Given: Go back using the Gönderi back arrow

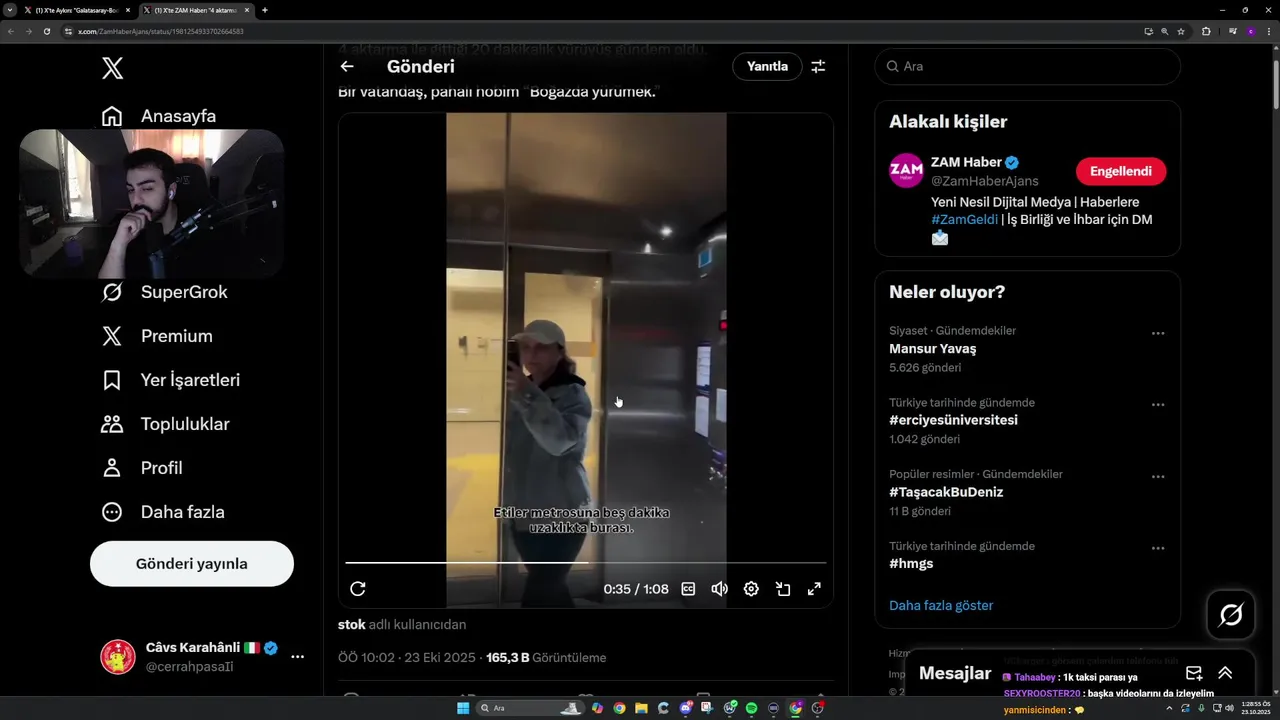Looking at the screenshot, I should (x=347, y=67).
